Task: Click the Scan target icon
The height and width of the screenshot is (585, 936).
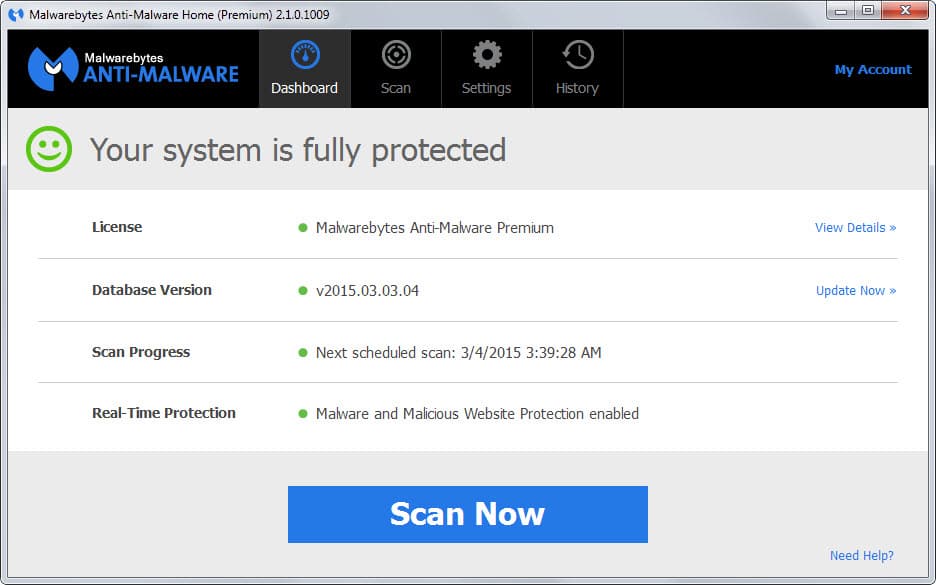Action: coord(396,55)
